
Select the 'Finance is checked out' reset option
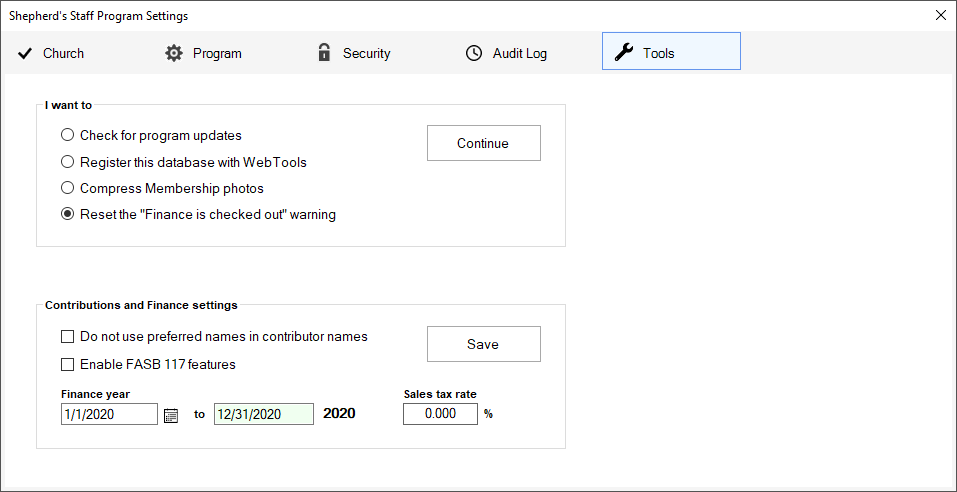coord(67,214)
